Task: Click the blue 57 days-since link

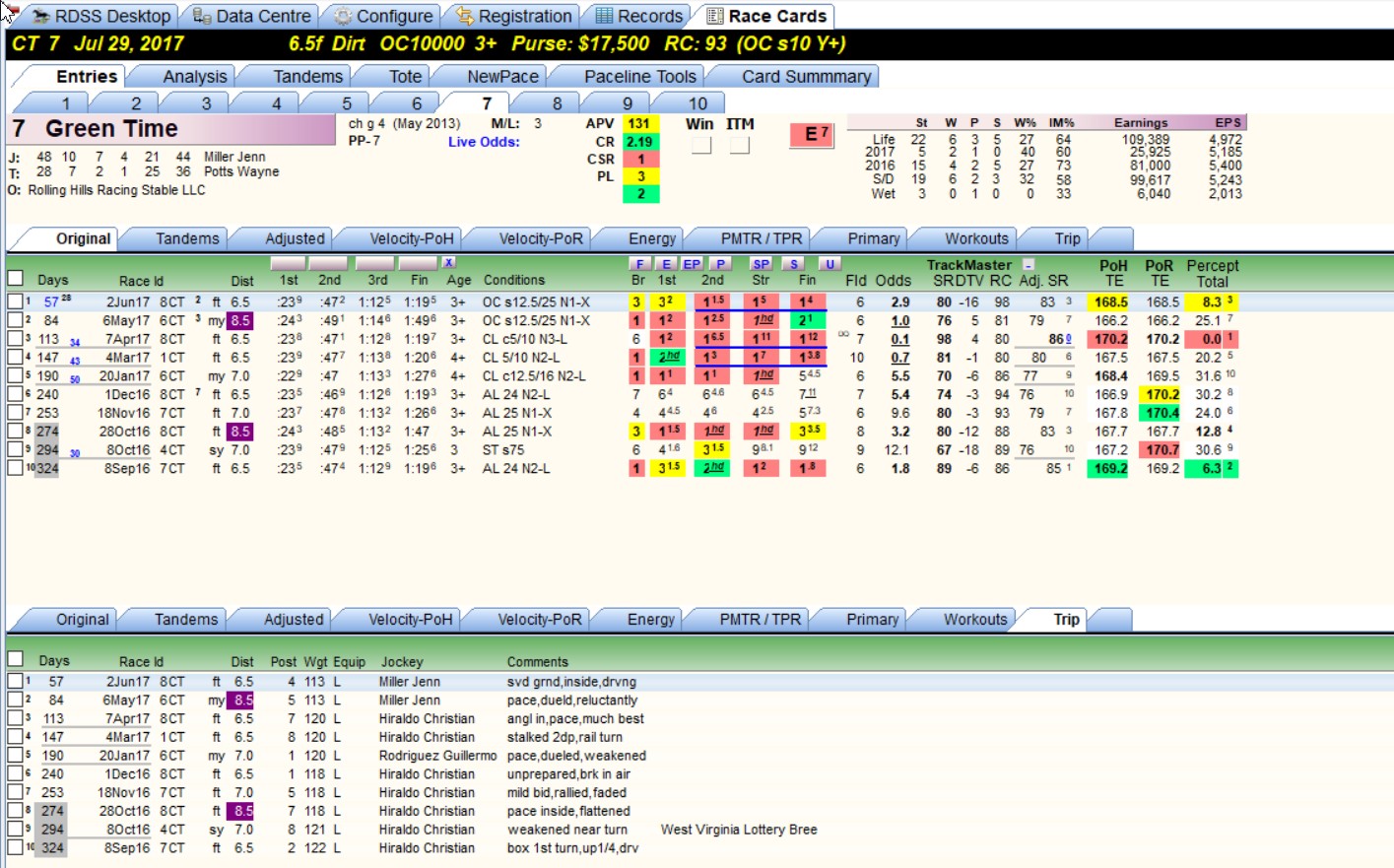Action: coord(51,302)
